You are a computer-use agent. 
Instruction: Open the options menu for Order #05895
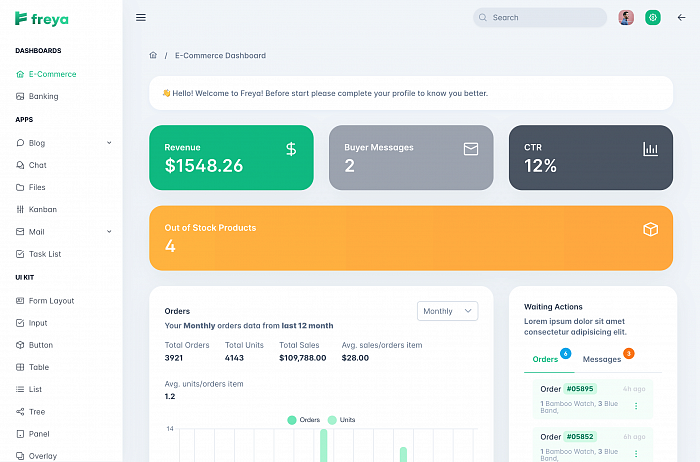pyautogui.click(x=636, y=406)
